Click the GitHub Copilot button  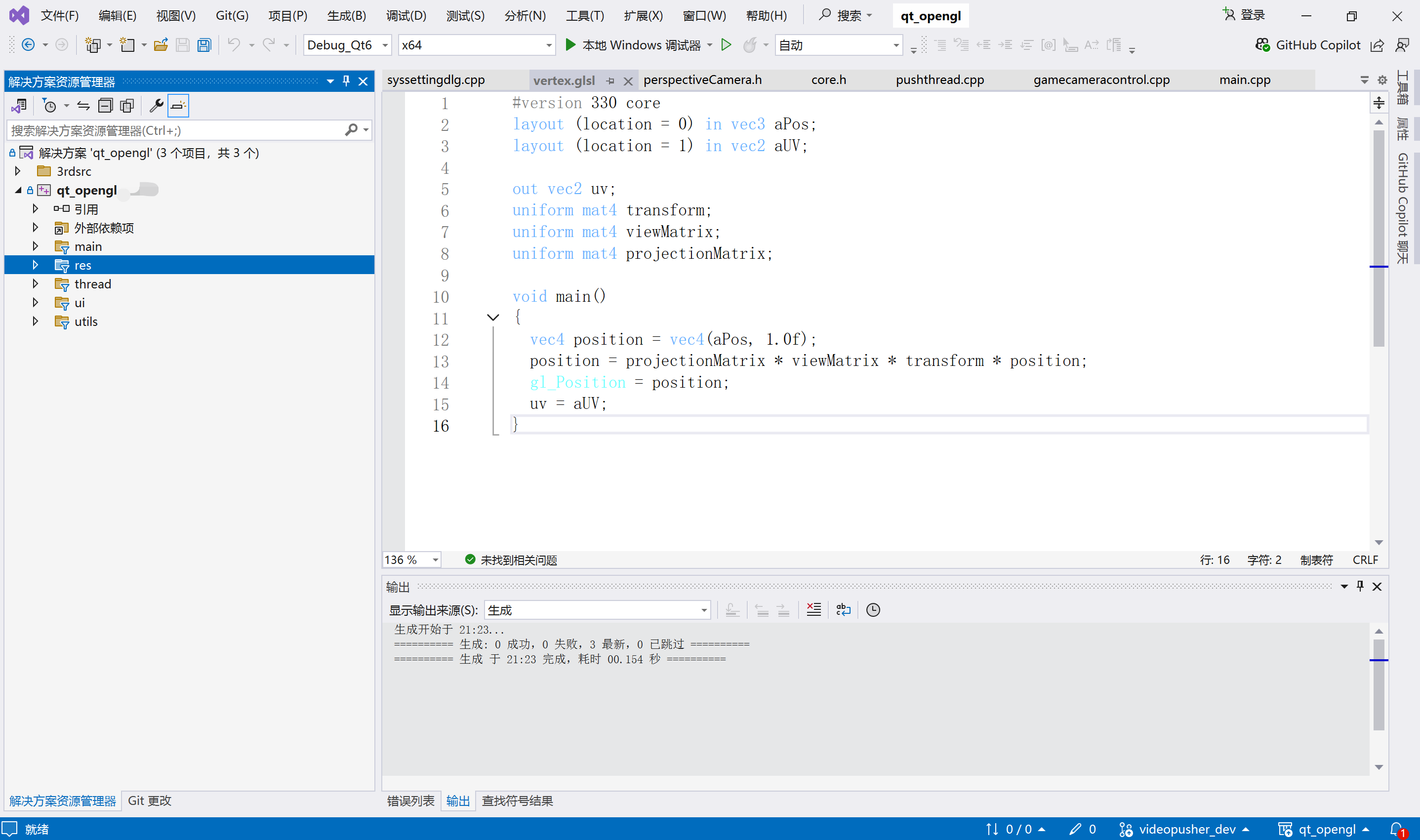point(1307,45)
